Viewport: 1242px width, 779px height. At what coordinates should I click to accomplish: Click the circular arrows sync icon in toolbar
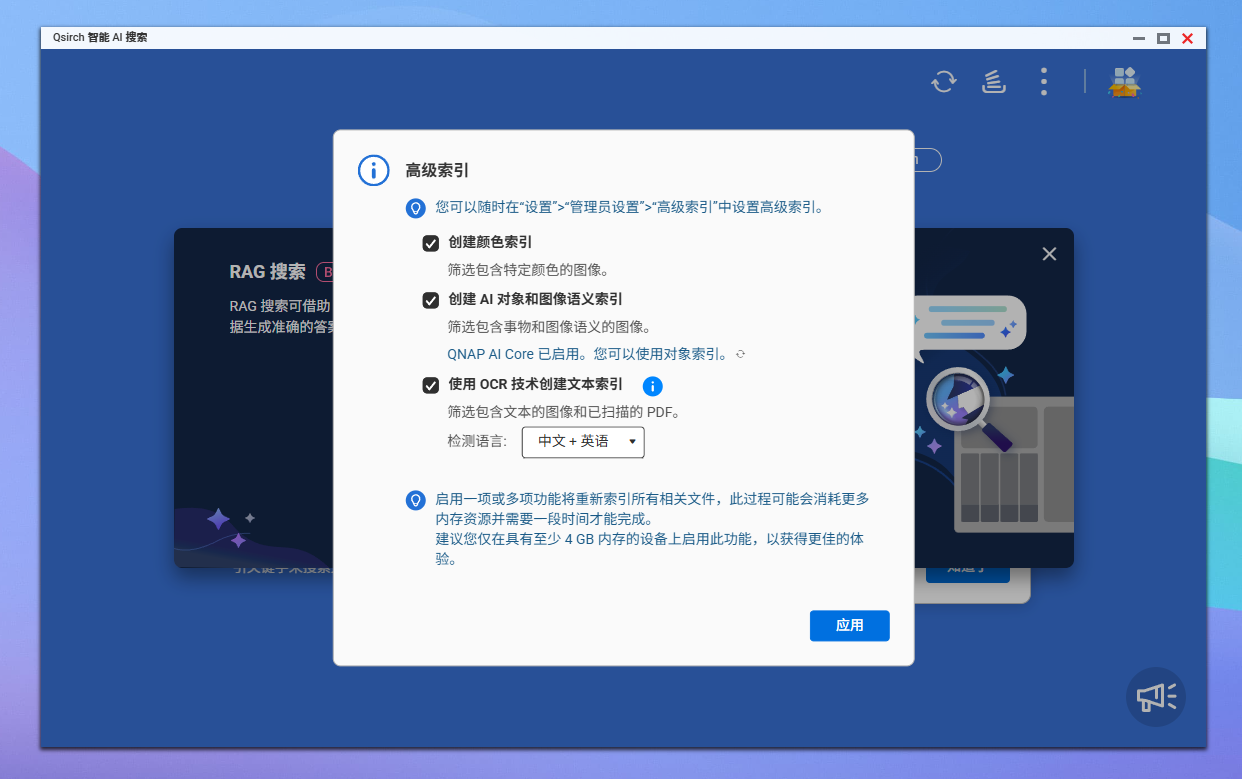tap(943, 81)
